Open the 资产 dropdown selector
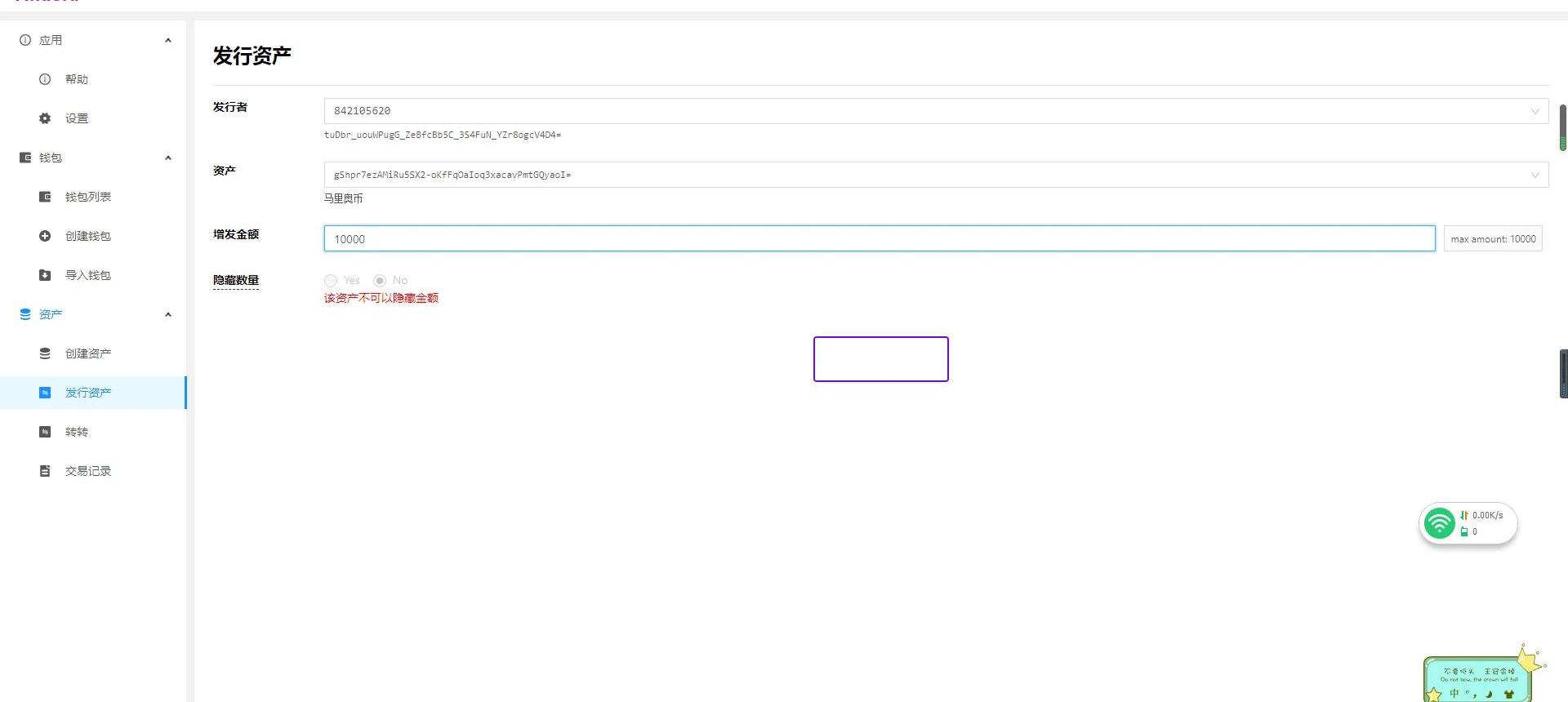Screen dimensions: 1568x702 pyautogui.click(x=935, y=175)
